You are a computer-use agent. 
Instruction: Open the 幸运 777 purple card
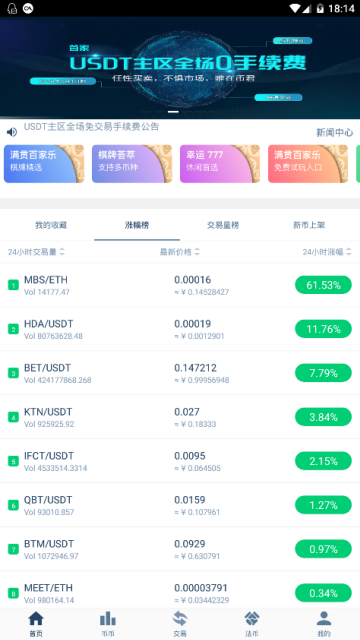click(220, 164)
